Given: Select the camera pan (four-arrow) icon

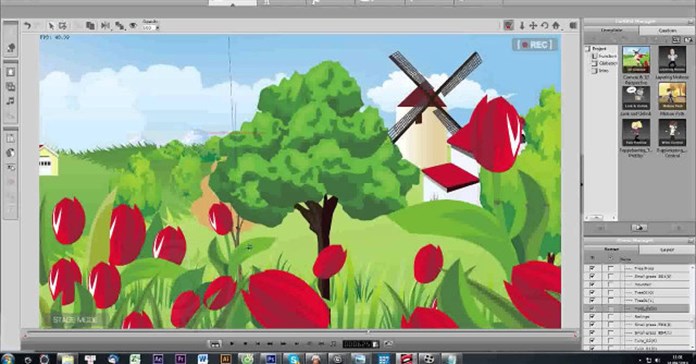Looking at the screenshot, I should coord(533,25).
